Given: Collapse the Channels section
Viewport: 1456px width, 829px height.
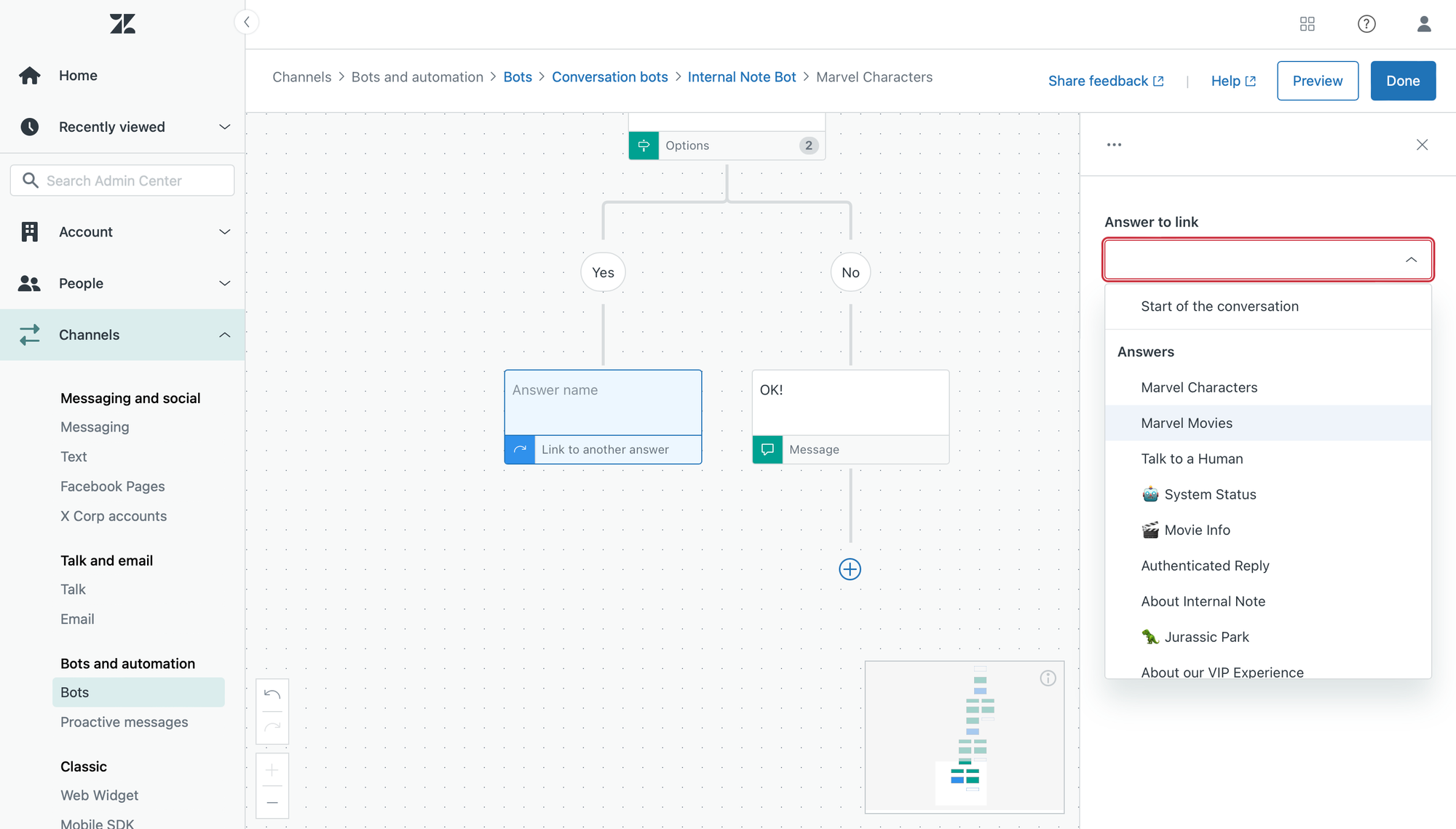Looking at the screenshot, I should point(224,335).
